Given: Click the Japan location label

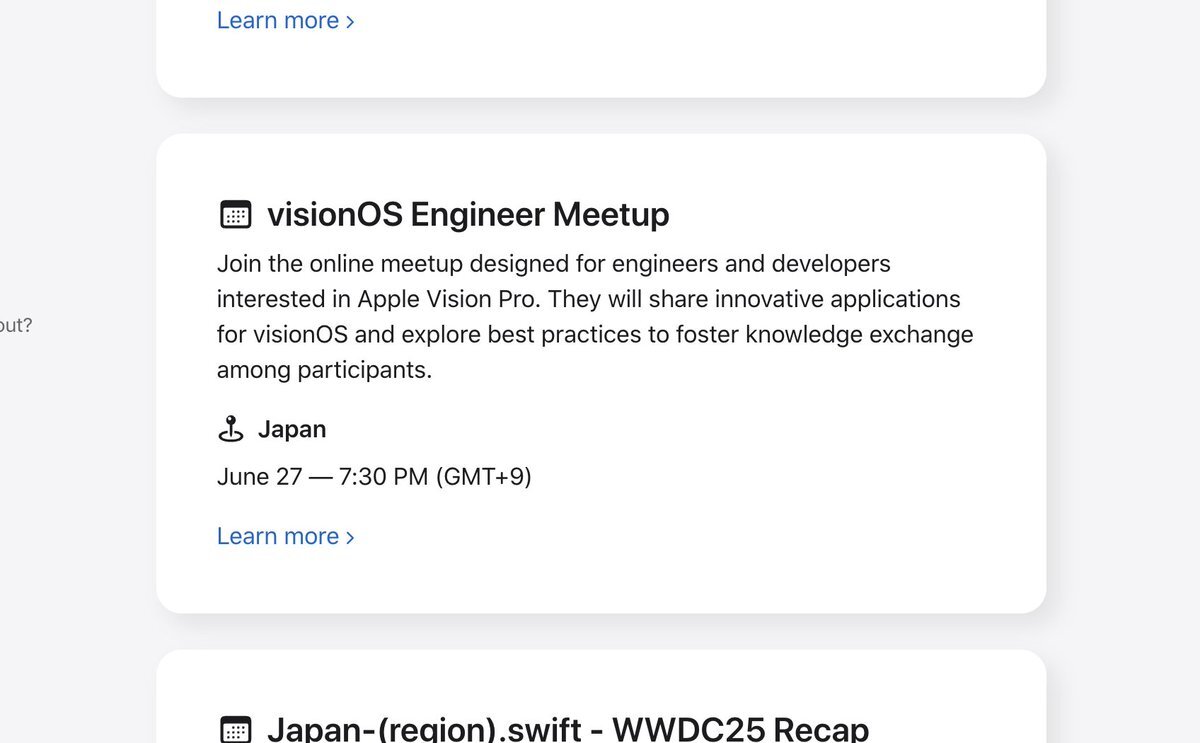Looking at the screenshot, I should pyautogui.click(x=292, y=429).
